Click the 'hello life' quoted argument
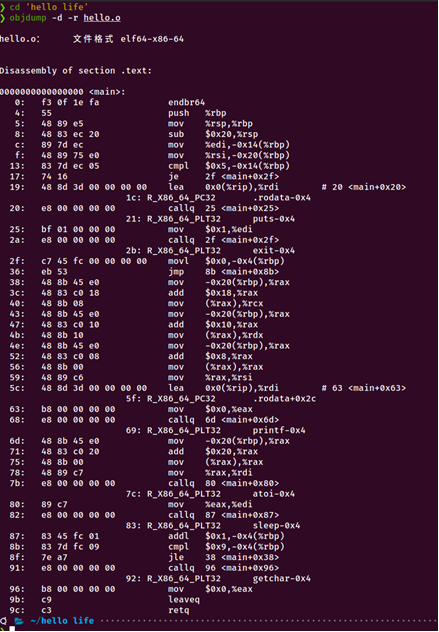 point(57,7)
